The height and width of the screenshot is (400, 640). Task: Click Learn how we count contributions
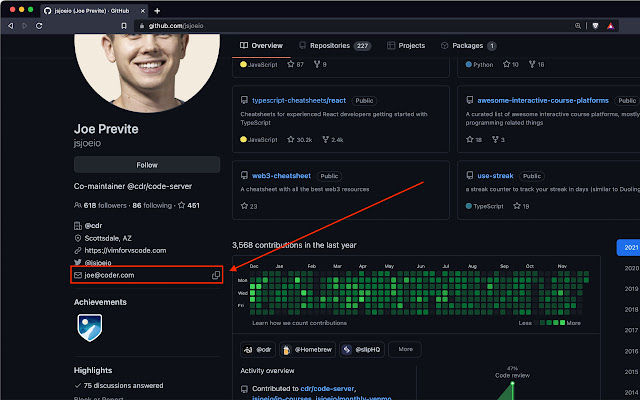[x=300, y=323]
